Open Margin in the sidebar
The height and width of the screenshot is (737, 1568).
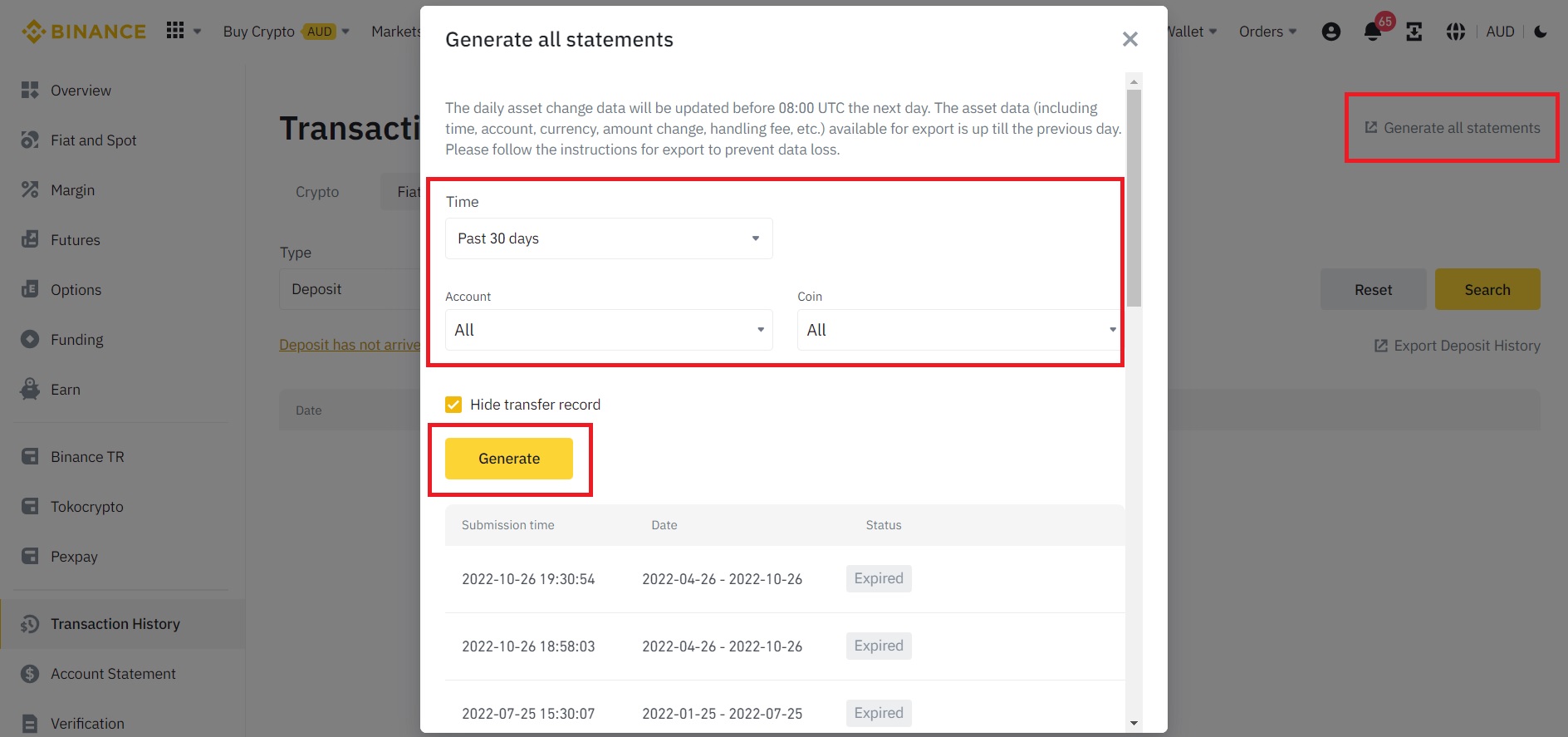(72, 190)
